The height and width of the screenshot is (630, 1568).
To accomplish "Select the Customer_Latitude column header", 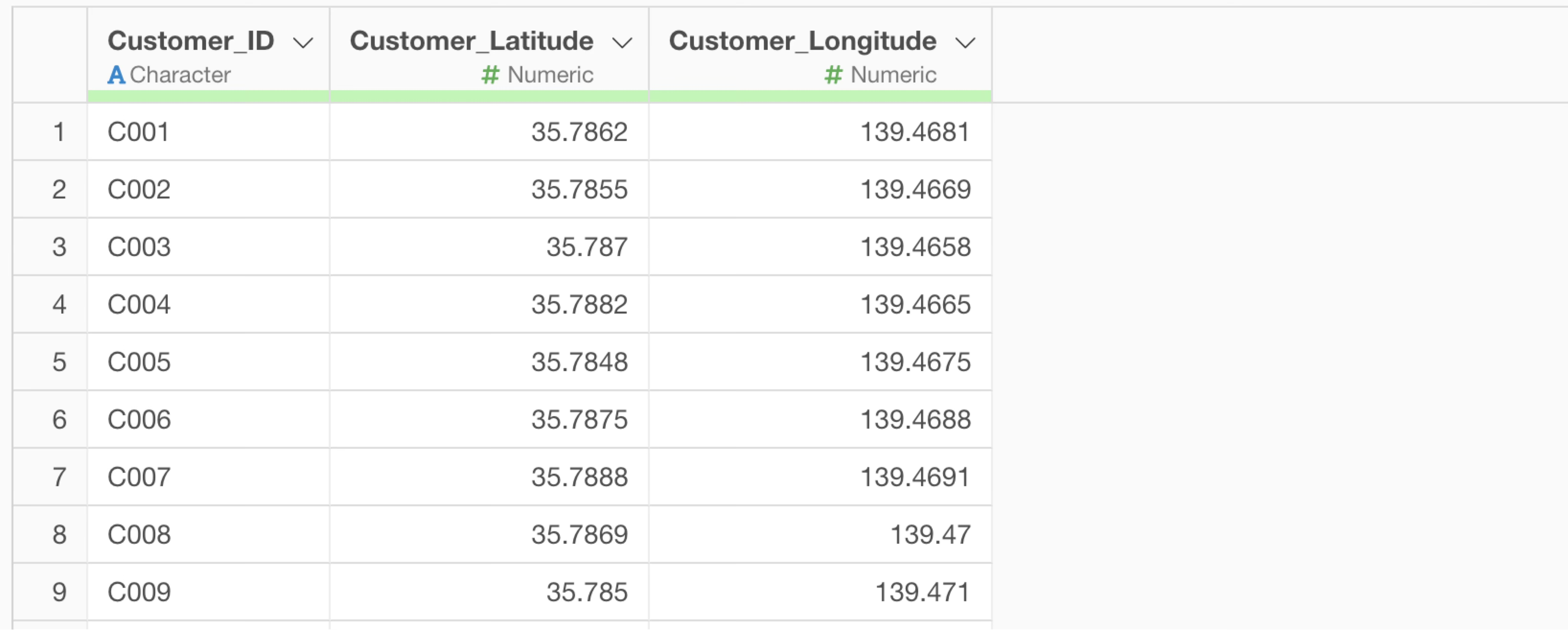I will (x=471, y=41).
